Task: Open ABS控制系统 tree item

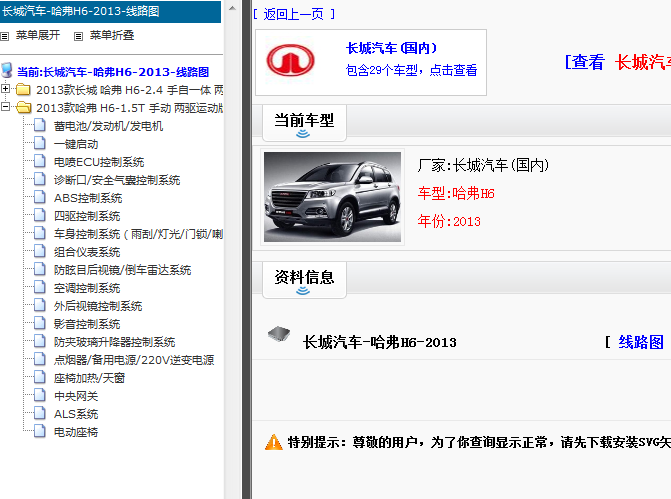Action: [x=88, y=198]
